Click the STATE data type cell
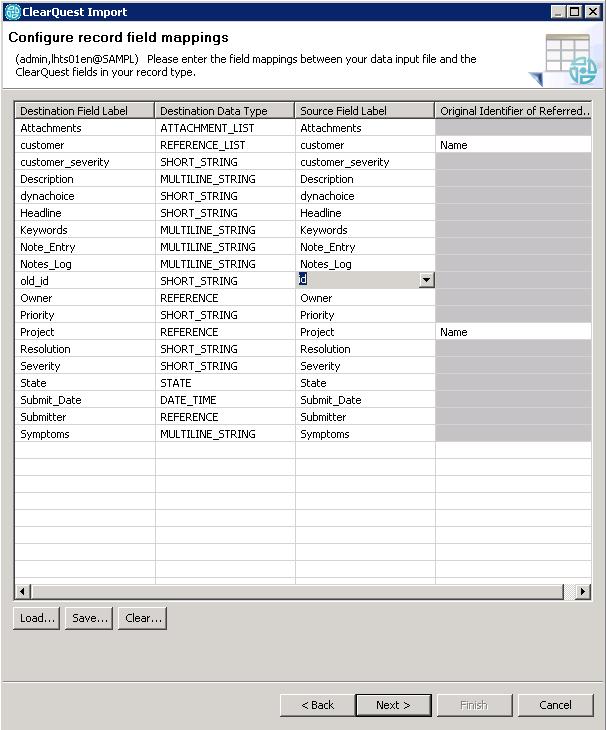This screenshot has width=606, height=730. click(225, 383)
